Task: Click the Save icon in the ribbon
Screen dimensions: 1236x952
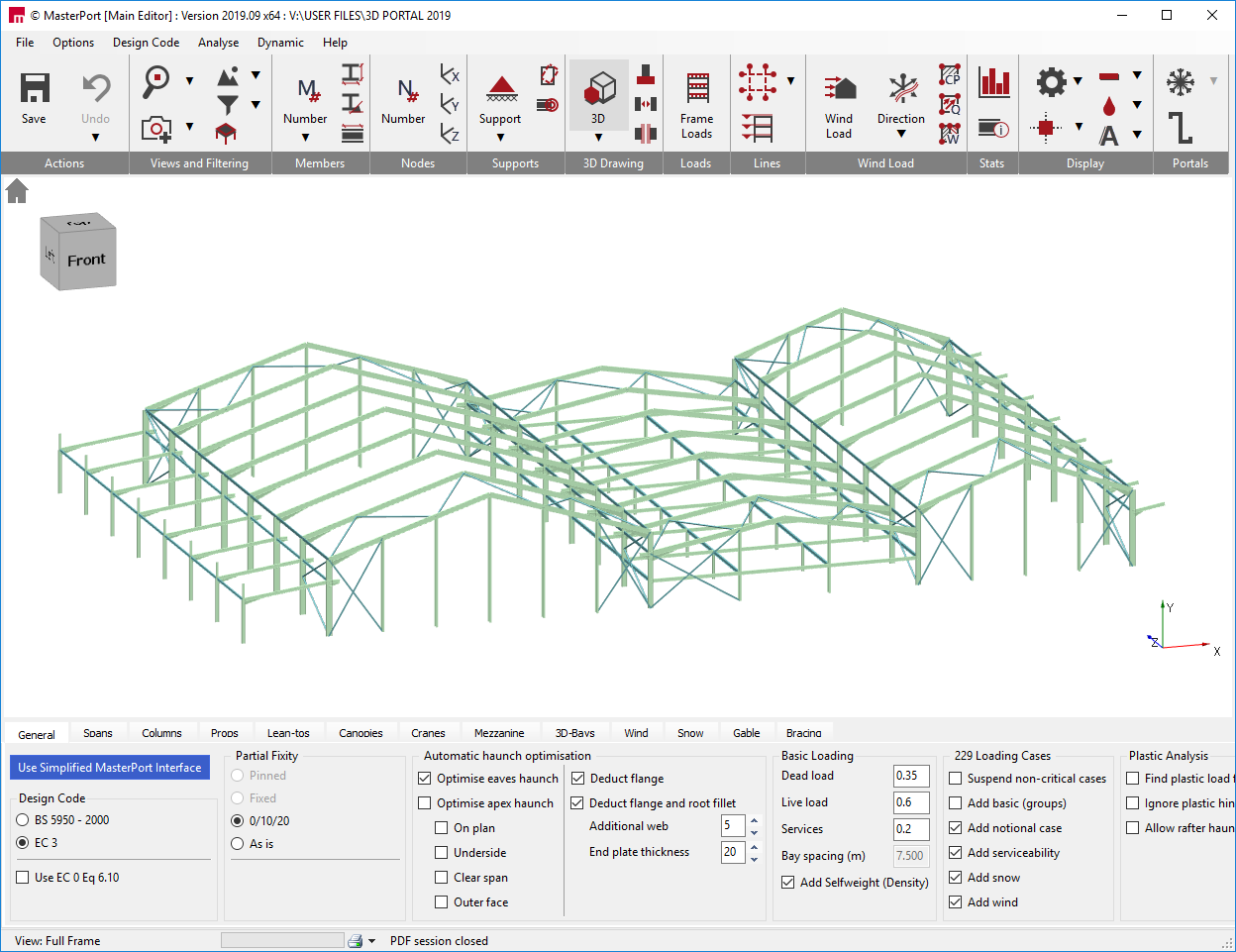Action: (x=35, y=88)
